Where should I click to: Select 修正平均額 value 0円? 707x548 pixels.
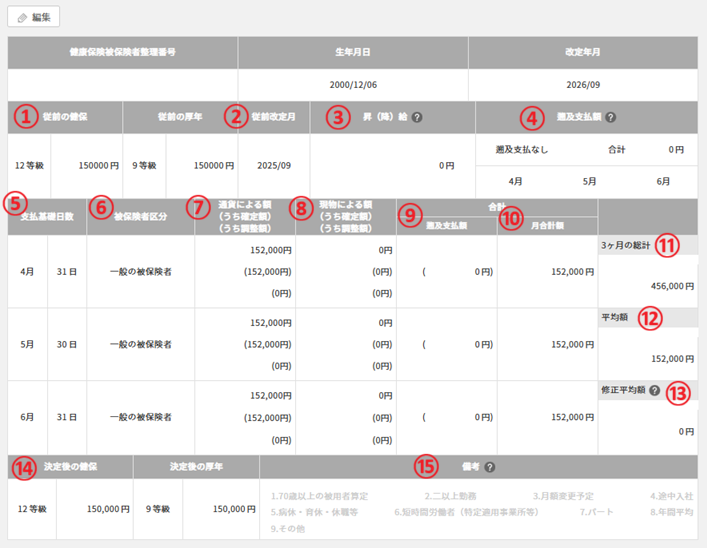(686, 432)
